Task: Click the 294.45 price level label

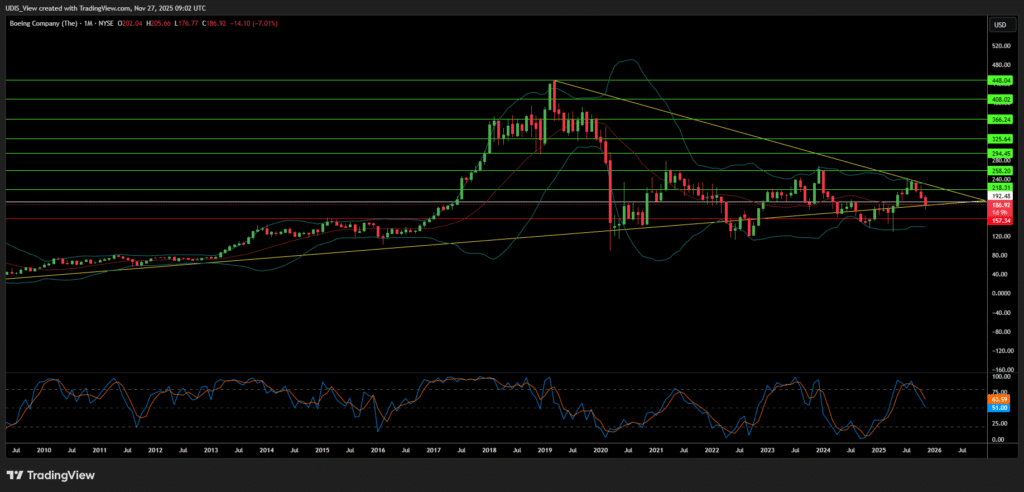Action: coord(1000,152)
